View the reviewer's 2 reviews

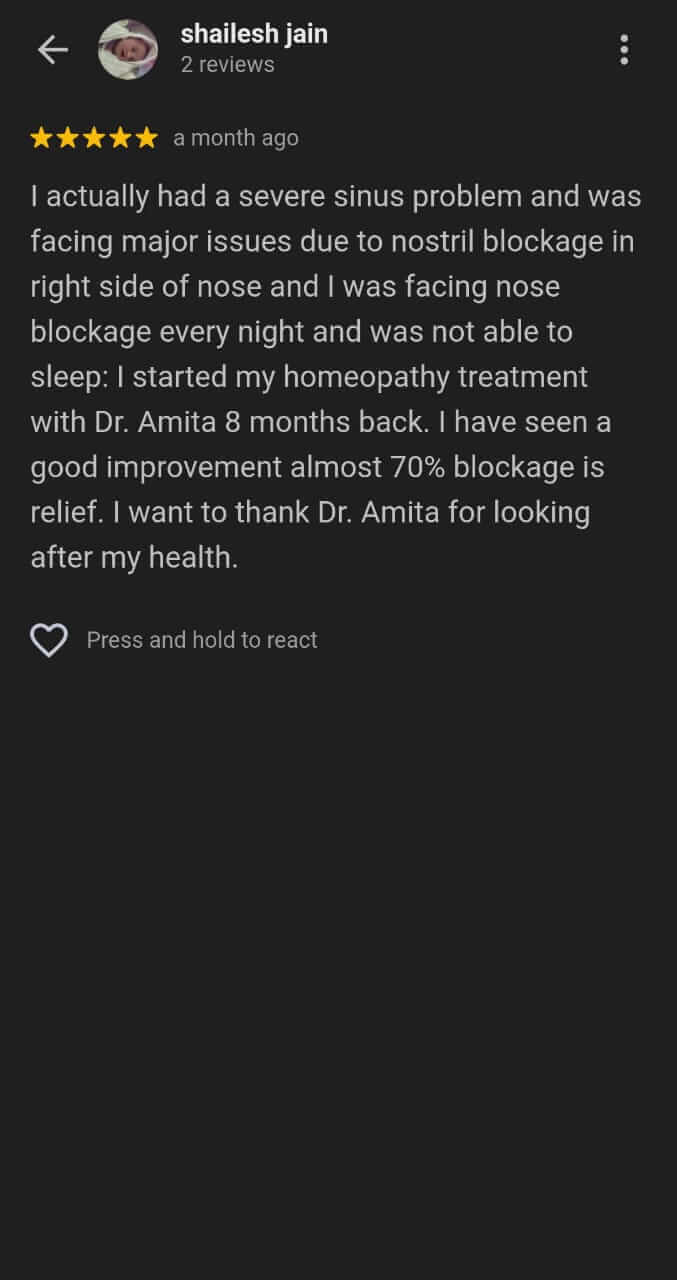tap(227, 65)
